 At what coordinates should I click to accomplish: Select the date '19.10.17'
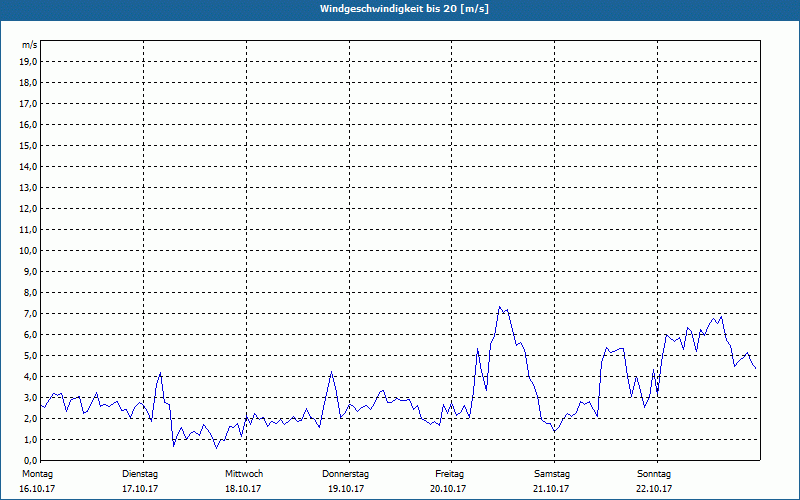click(345, 489)
